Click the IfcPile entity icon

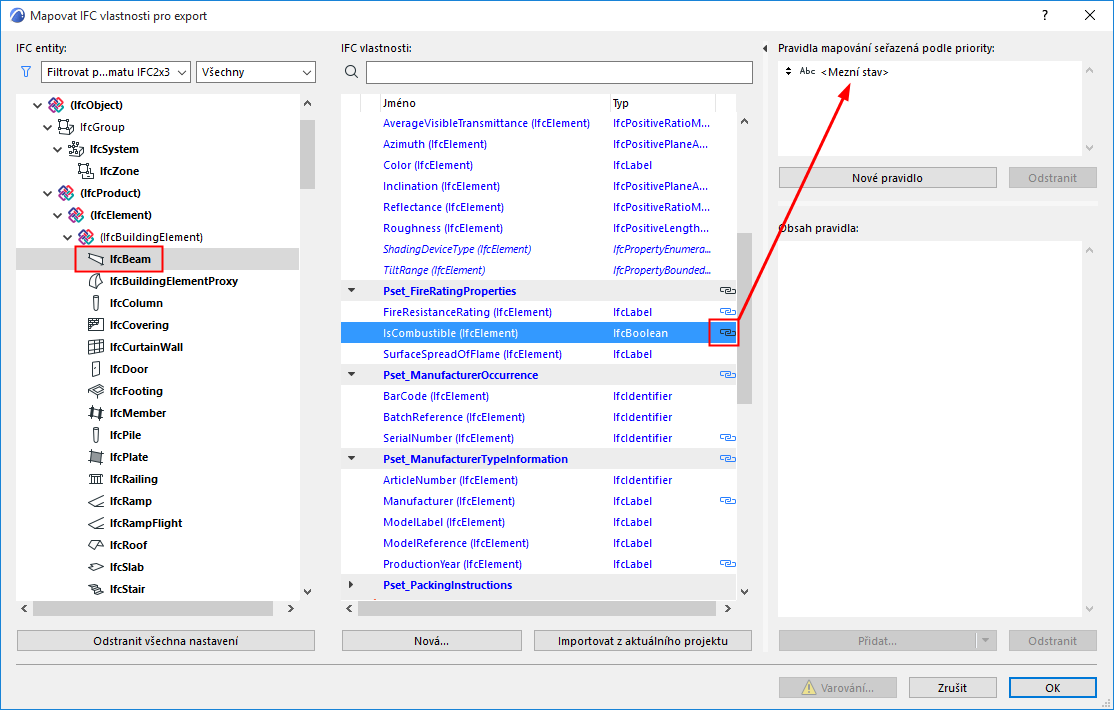pyautogui.click(x=96, y=435)
